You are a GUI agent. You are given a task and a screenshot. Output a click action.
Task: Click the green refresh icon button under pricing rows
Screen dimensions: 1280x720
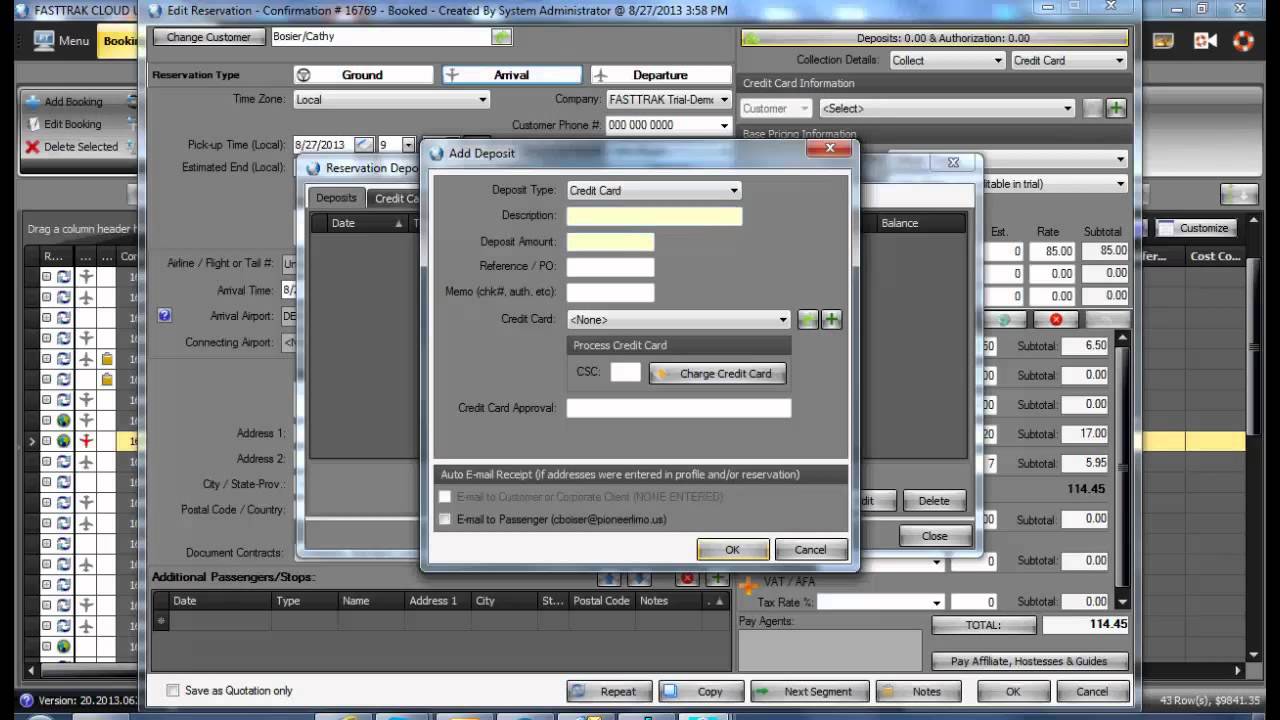pyautogui.click(x=1005, y=320)
